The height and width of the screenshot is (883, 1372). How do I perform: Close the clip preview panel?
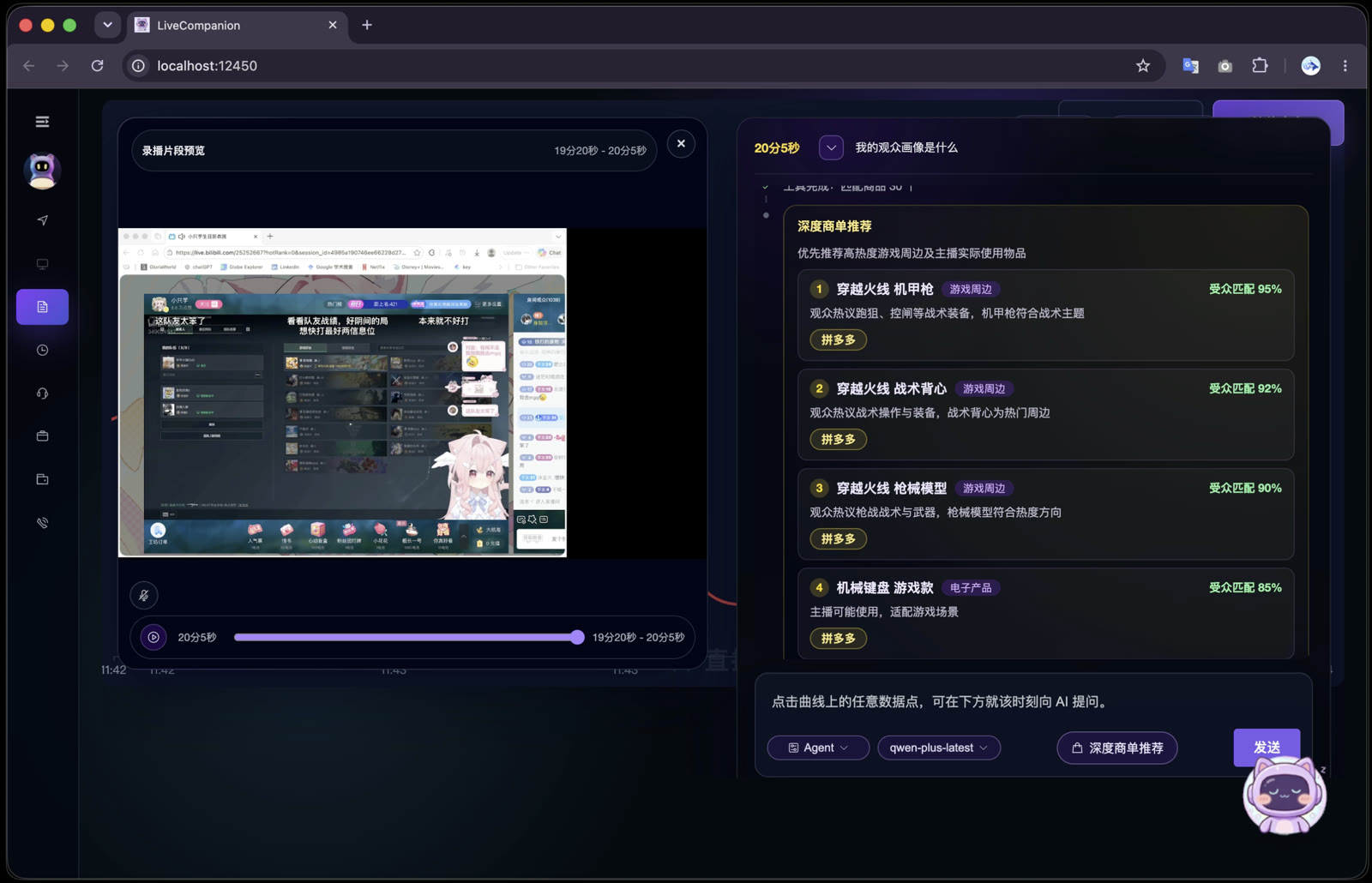coord(681,144)
